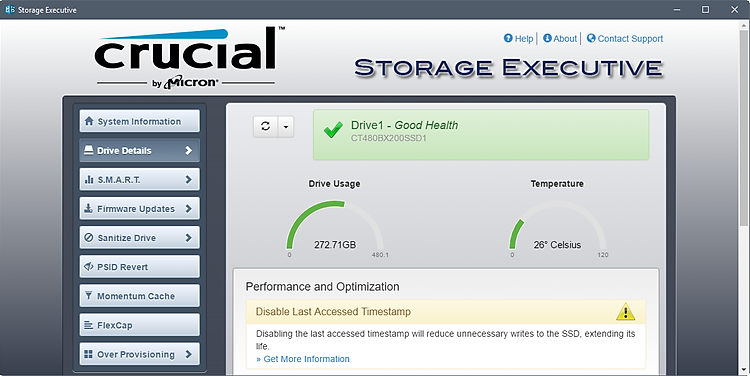Click the Sanitize Drive prohibition icon
The image size is (750, 376).
point(88,238)
